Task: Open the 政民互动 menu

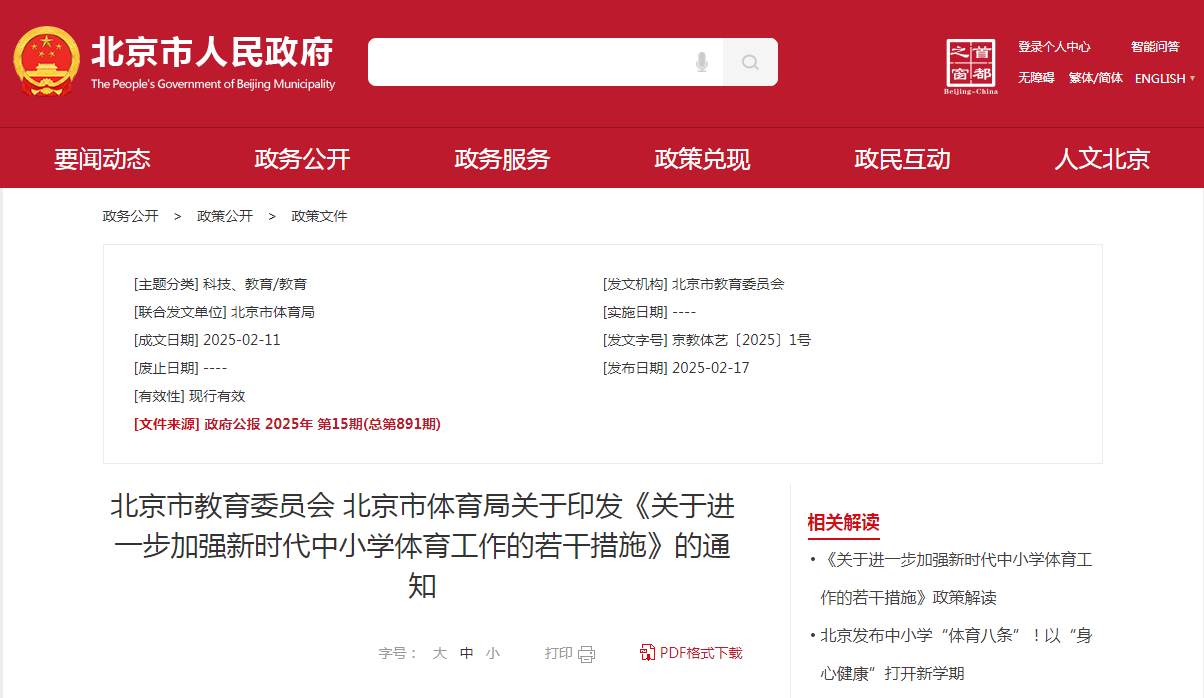Action: (x=902, y=159)
